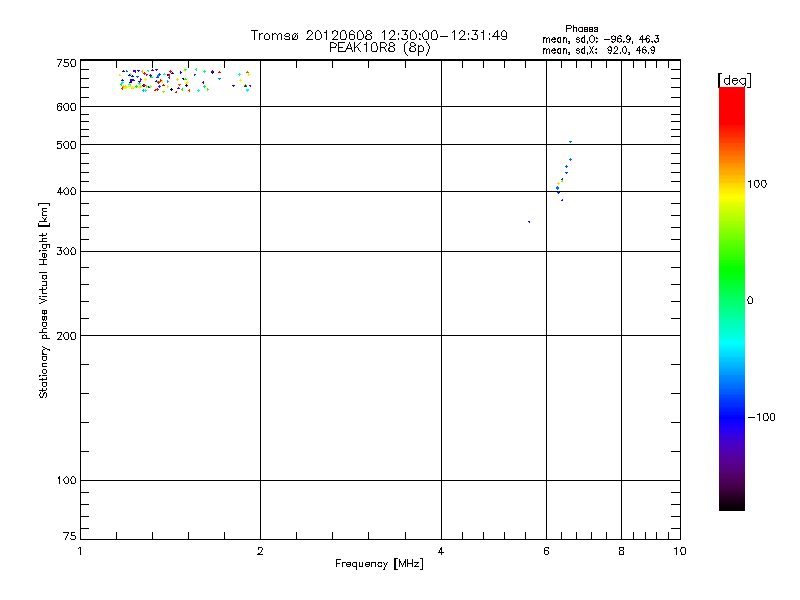Click the y-axis tick label "400"
This screenshot has width=800, height=600.
pos(66,191)
